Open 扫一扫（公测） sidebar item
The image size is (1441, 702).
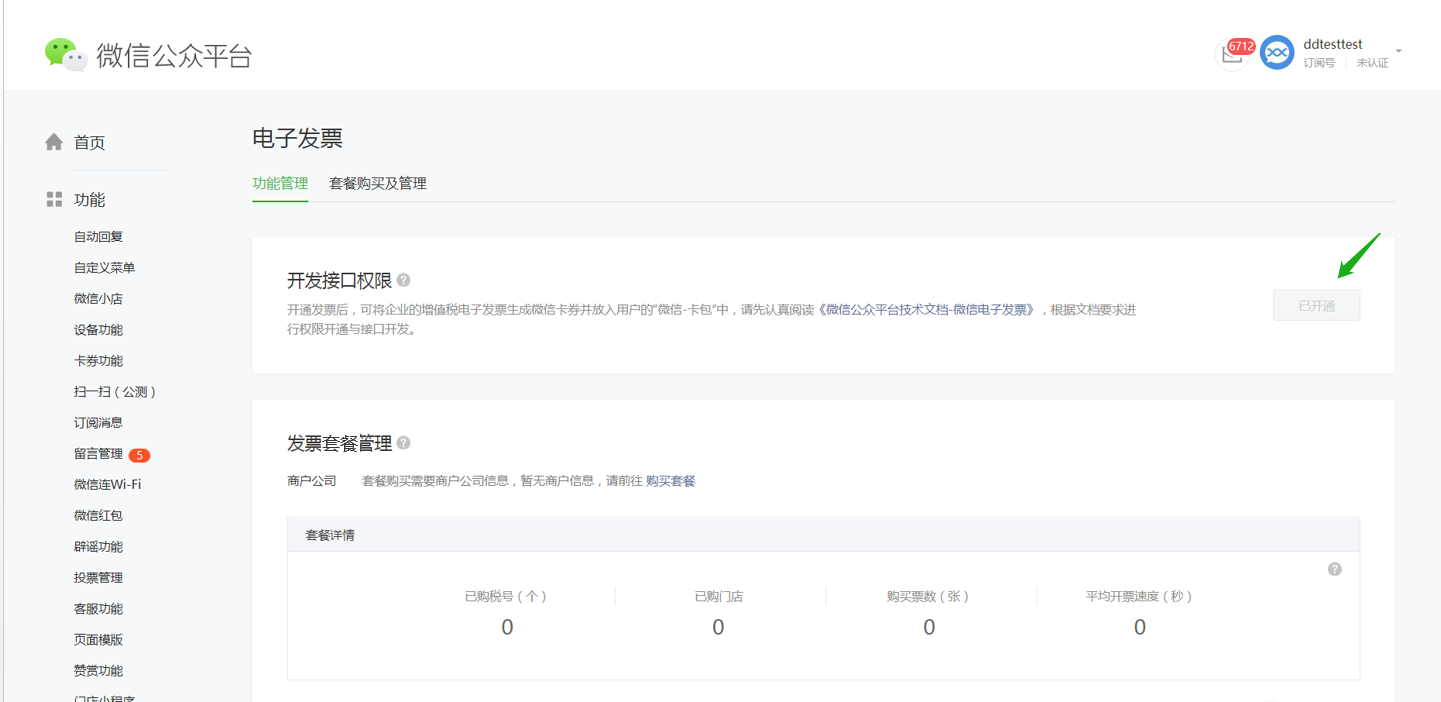[115, 392]
